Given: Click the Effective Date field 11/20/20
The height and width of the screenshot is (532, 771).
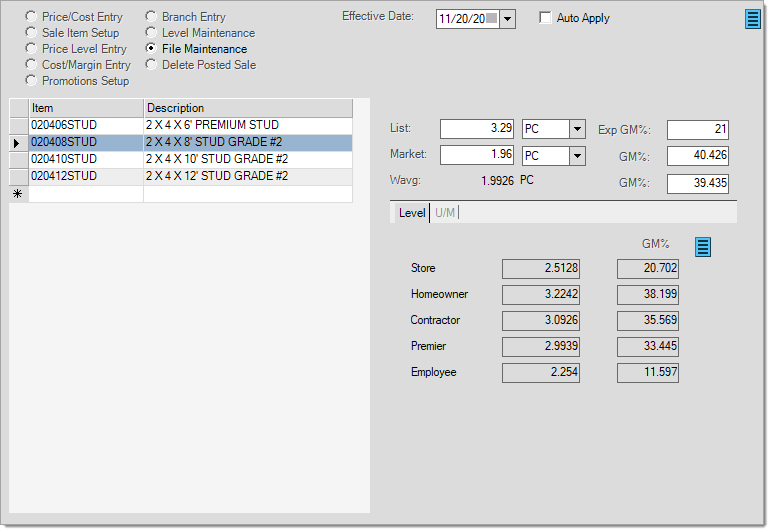Looking at the screenshot, I should (468, 19).
